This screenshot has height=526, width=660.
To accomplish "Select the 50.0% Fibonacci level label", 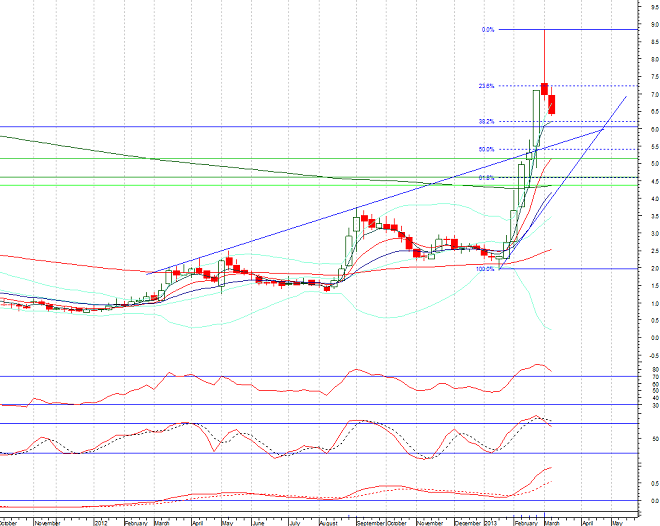I will [487, 150].
